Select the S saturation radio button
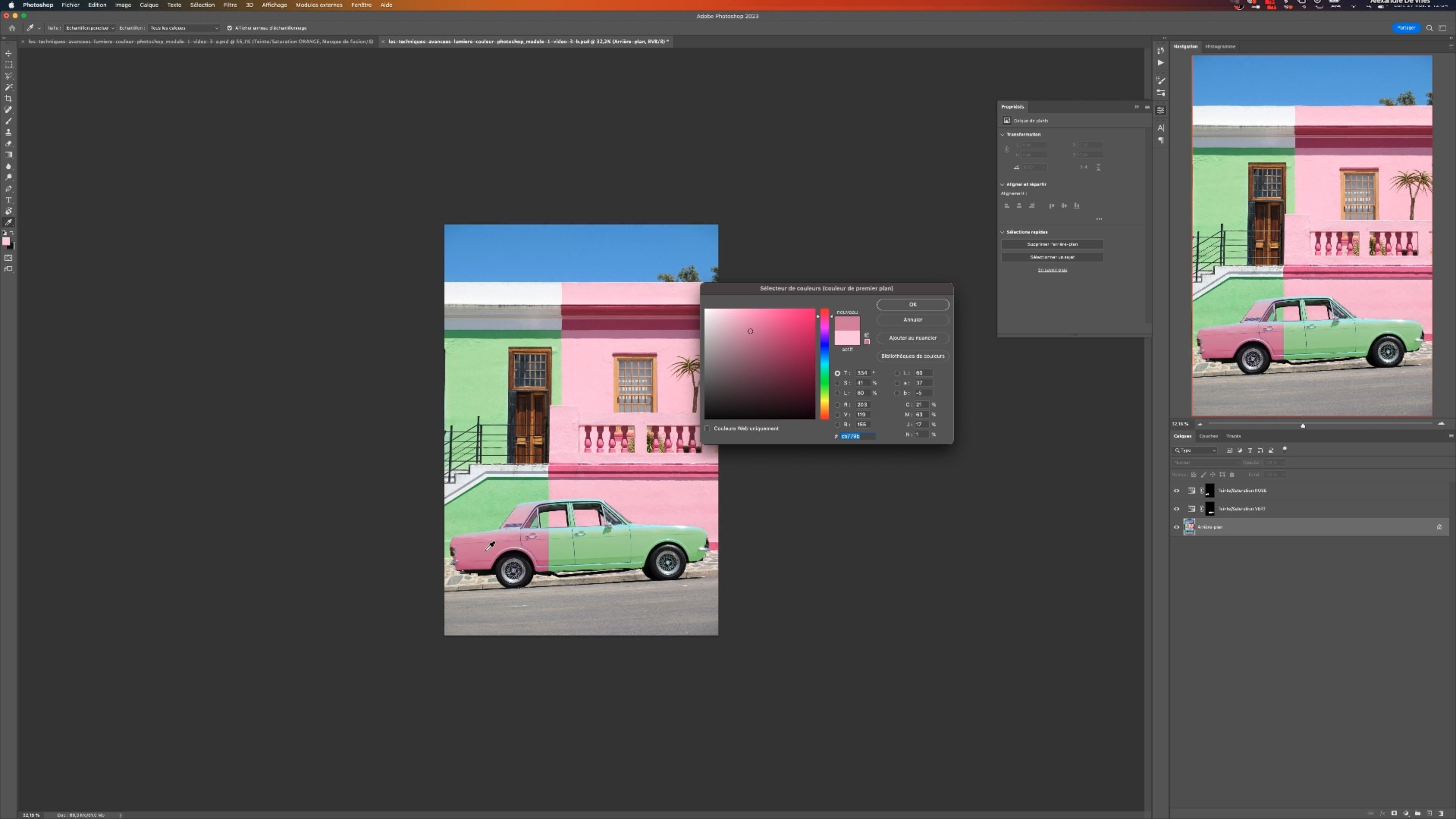 point(838,383)
